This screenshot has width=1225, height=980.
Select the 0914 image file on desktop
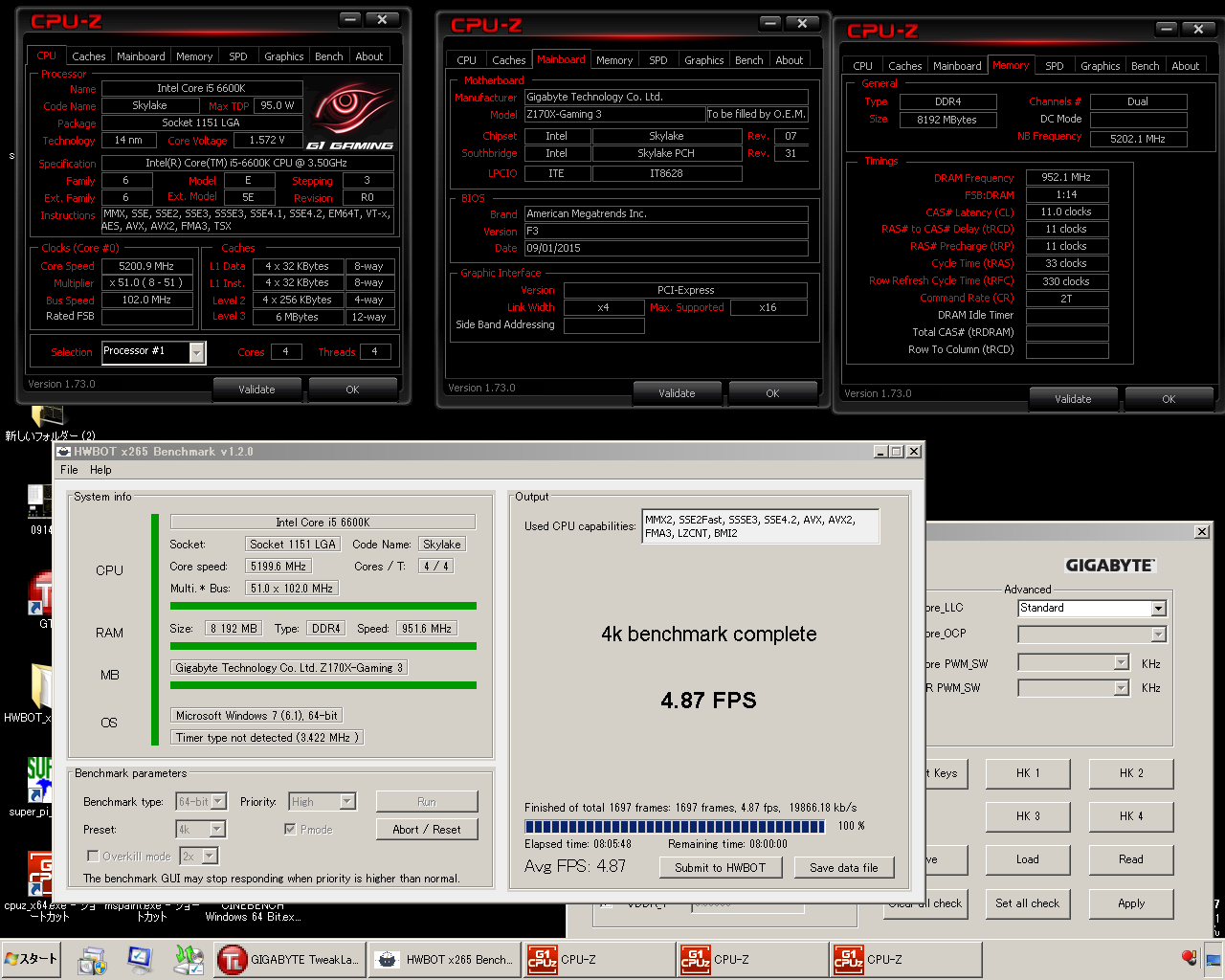click(40, 509)
